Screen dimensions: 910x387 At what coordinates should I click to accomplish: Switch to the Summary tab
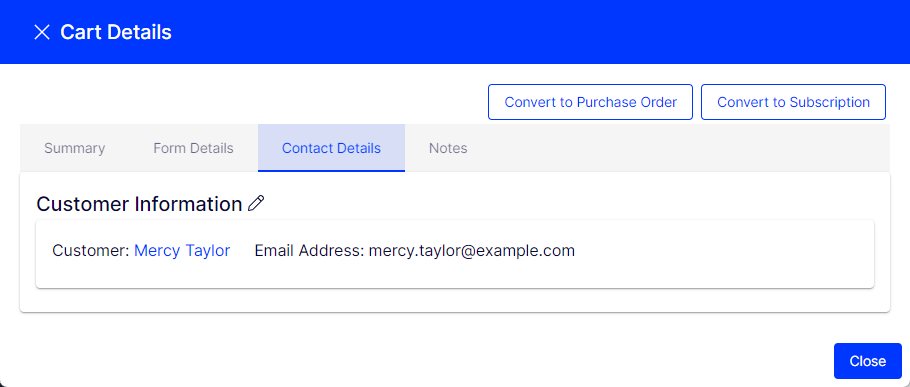pyautogui.click(x=75, y=148)
